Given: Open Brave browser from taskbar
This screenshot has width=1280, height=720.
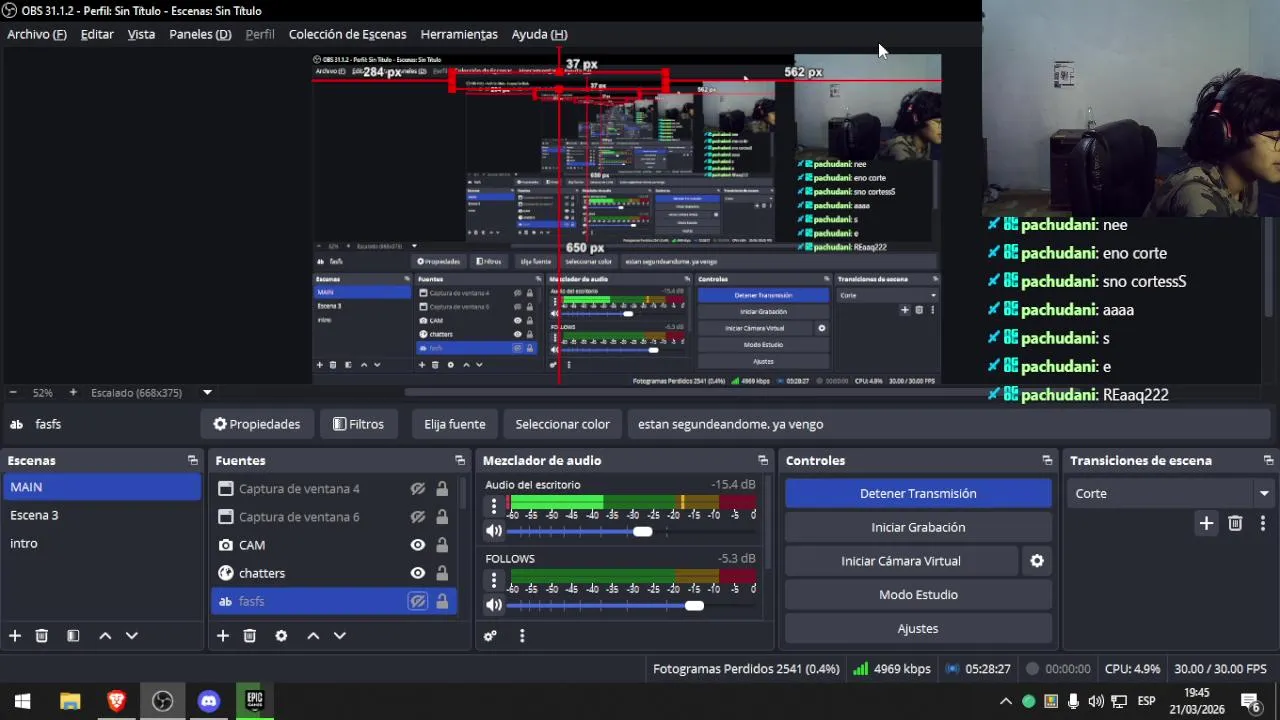Looking at the screenshot, I should tap(117, 701).
